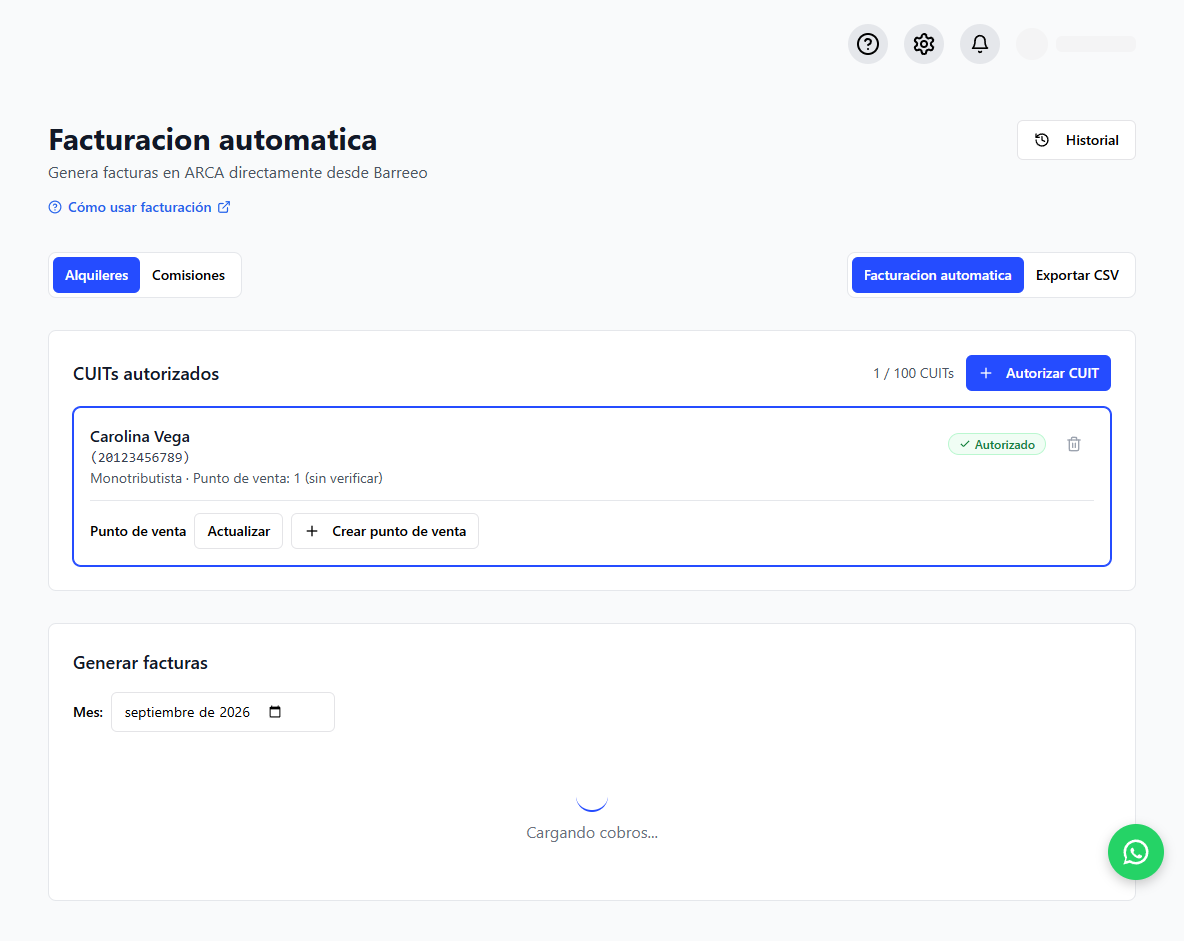This screenshot has height=941, width=1184.
Task: Click the Autorizado status badge
Action: (997, 444)
